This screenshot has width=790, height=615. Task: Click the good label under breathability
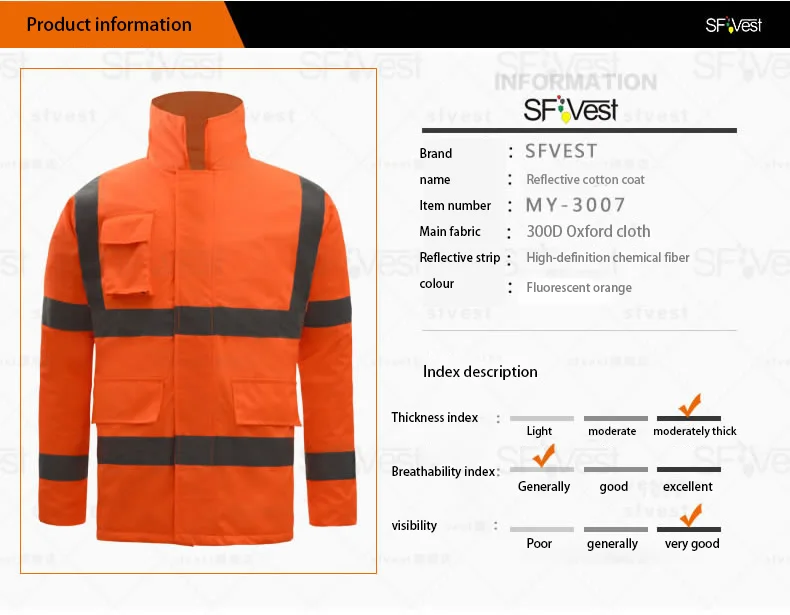[x=614, y=487]
